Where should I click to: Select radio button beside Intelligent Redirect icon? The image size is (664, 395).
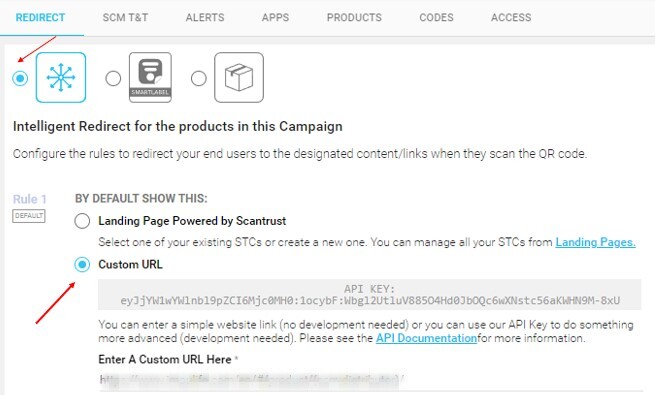(20, 78)
